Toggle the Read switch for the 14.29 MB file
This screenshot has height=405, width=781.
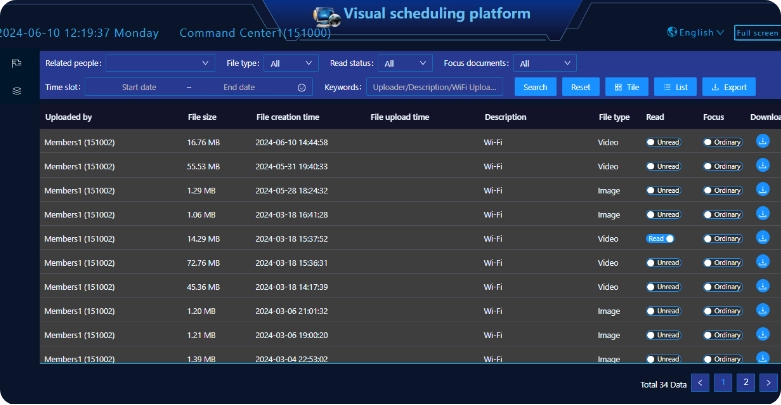click(x=660, y=239)
